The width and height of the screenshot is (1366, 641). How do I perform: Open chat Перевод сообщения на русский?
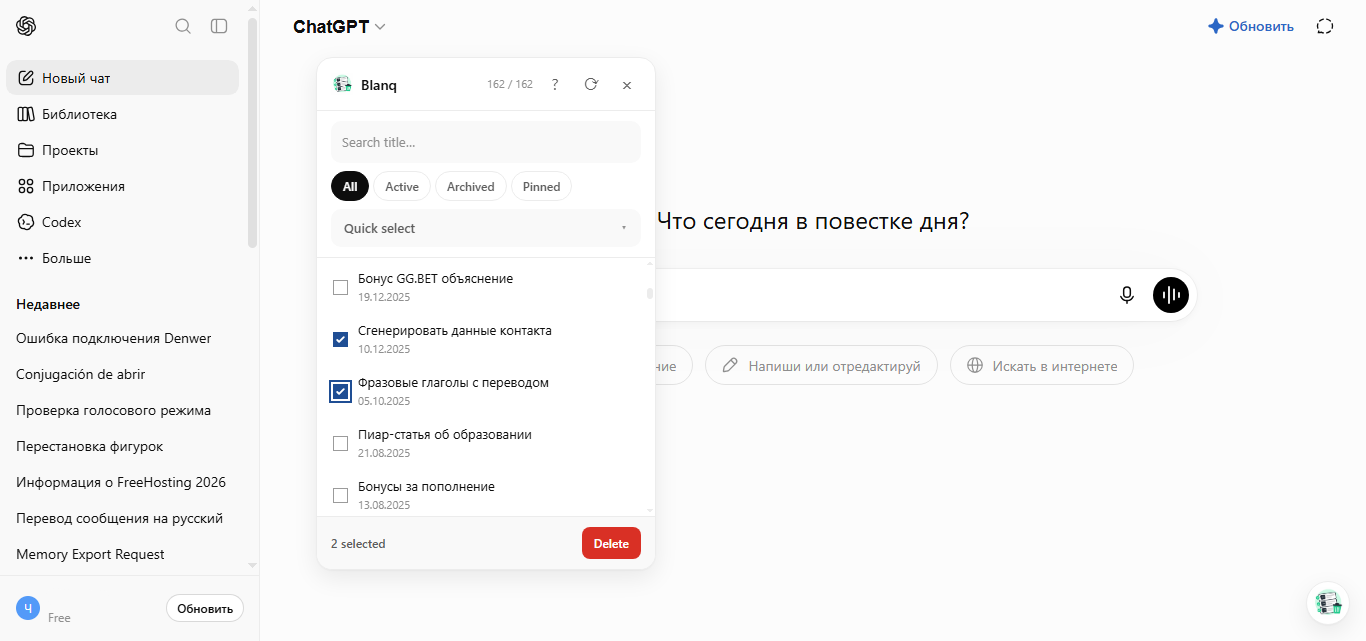[122, 518]
